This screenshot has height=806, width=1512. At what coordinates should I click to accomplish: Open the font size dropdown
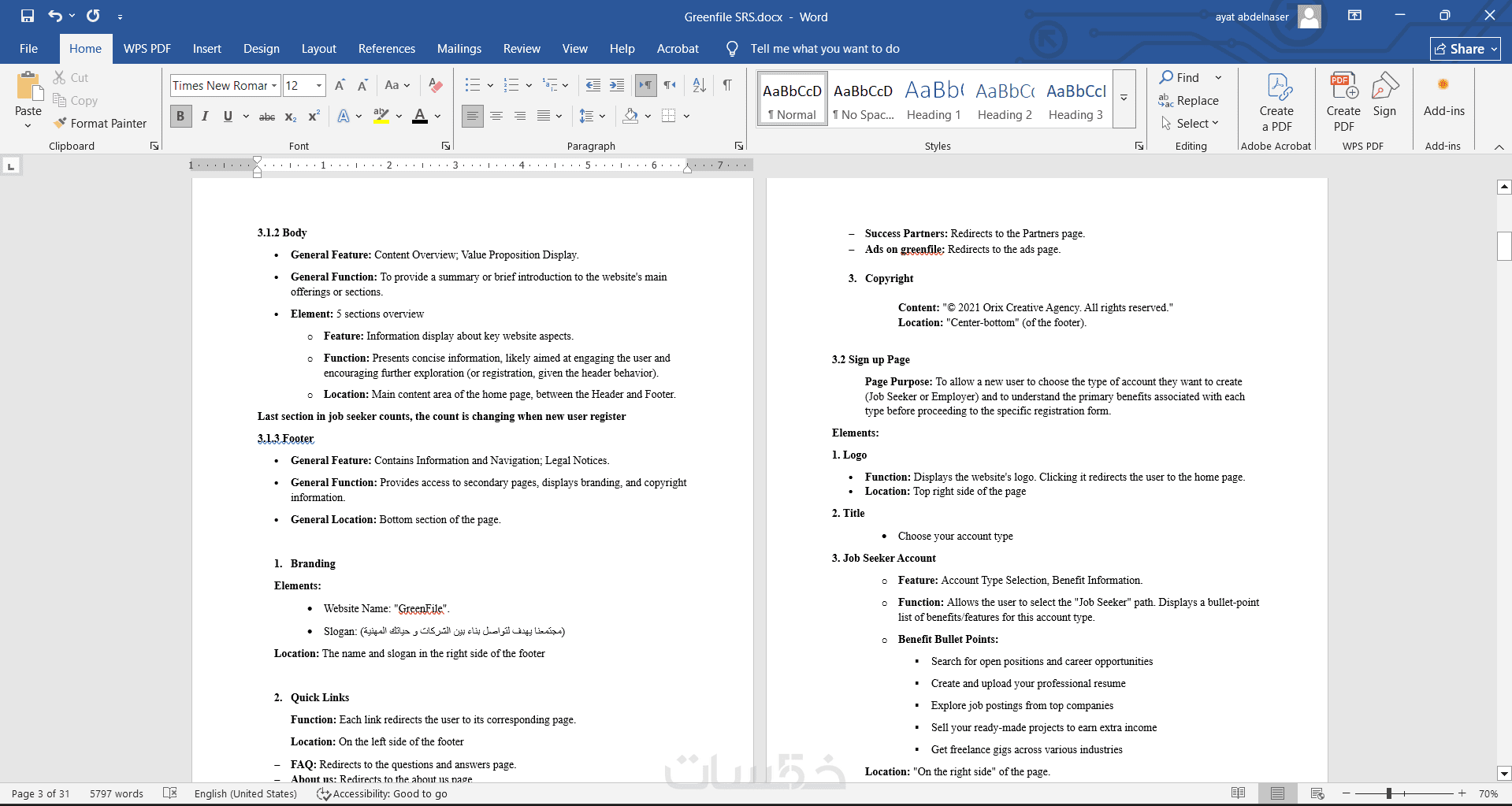click(x=319, y=85)
